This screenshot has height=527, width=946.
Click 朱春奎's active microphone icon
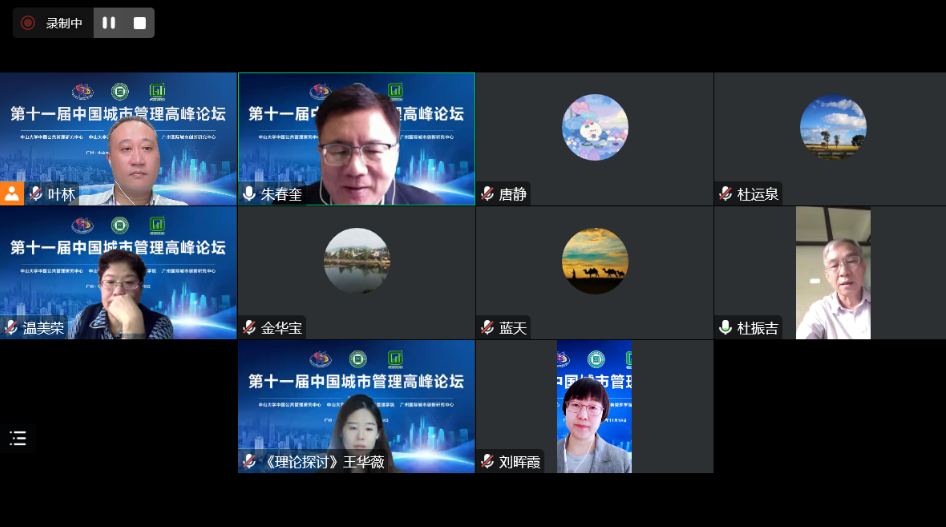tap(249, 194)
